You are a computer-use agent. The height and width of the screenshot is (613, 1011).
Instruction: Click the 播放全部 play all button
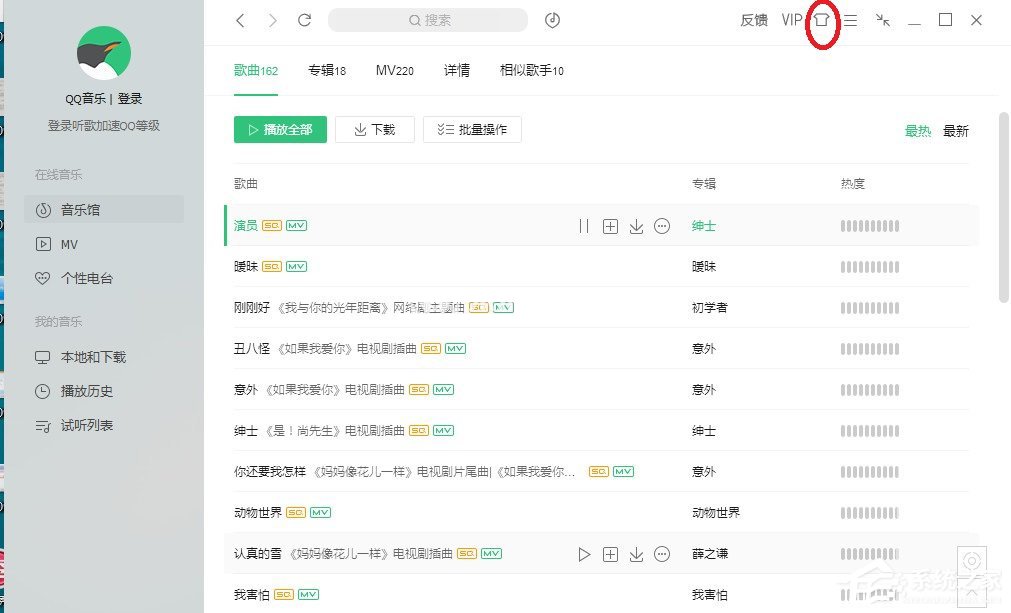(280, 129)
